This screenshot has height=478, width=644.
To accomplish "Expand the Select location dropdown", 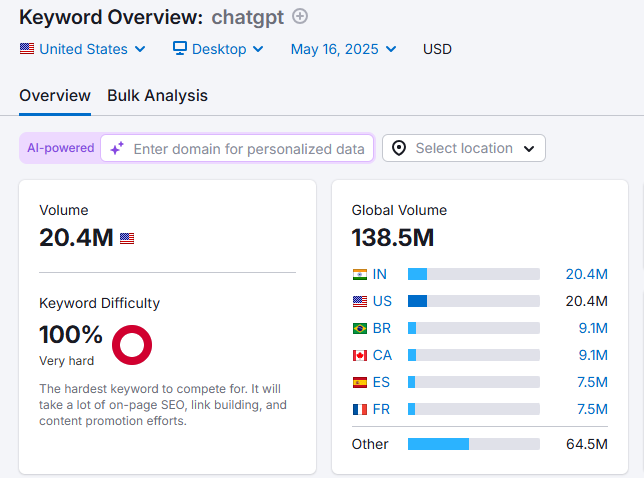I will click(464, 148).
